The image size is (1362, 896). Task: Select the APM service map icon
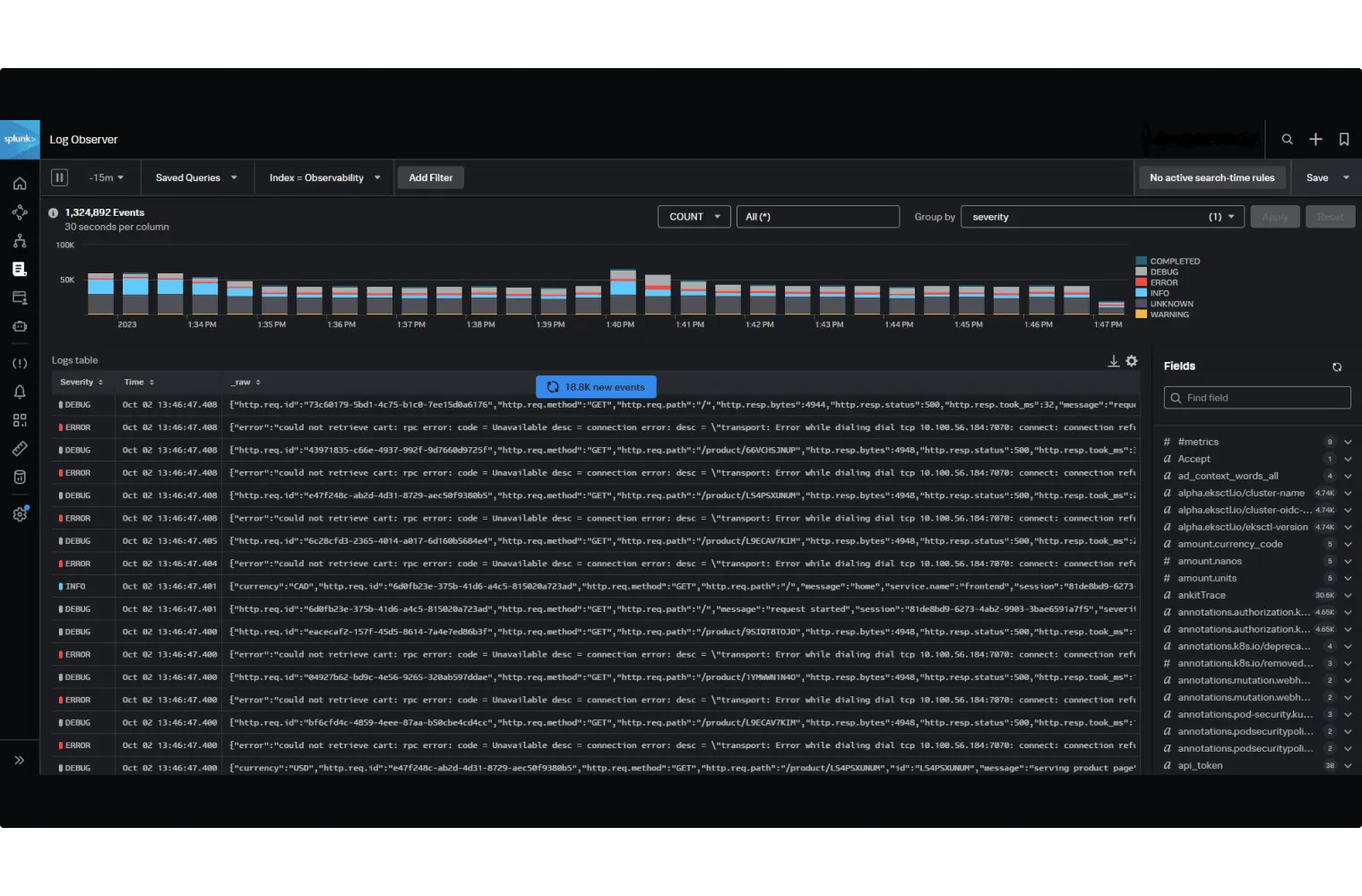pyautogui.click(x=20, y=212)
